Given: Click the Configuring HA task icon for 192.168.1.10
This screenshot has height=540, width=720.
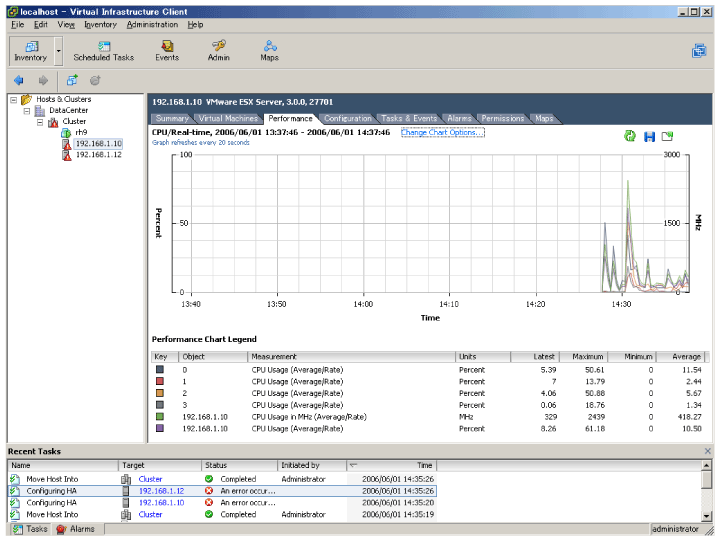Looking at the screenshot, I should pos(15,503).
